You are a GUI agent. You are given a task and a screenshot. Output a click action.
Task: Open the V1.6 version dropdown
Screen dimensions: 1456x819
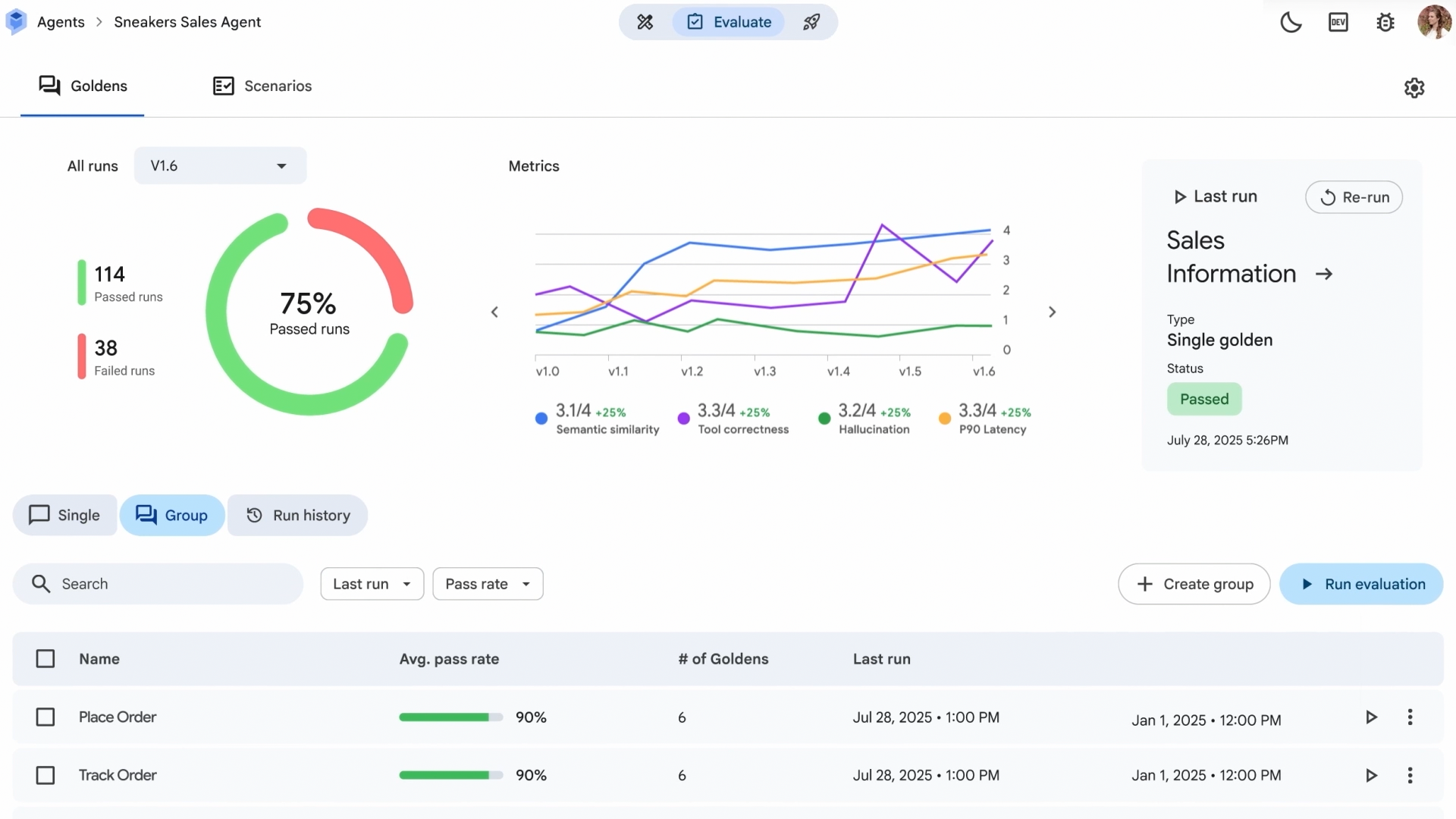coord(220,165)
